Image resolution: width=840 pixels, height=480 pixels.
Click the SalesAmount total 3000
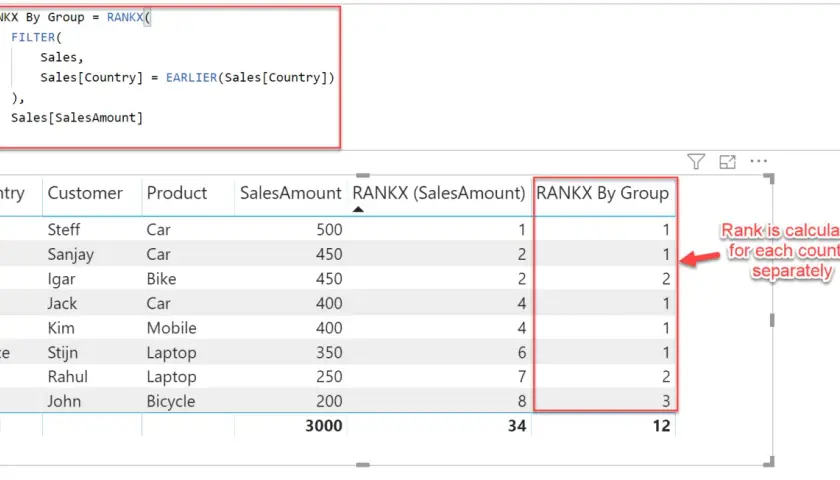pyautogui.click(x=324, y=426)
